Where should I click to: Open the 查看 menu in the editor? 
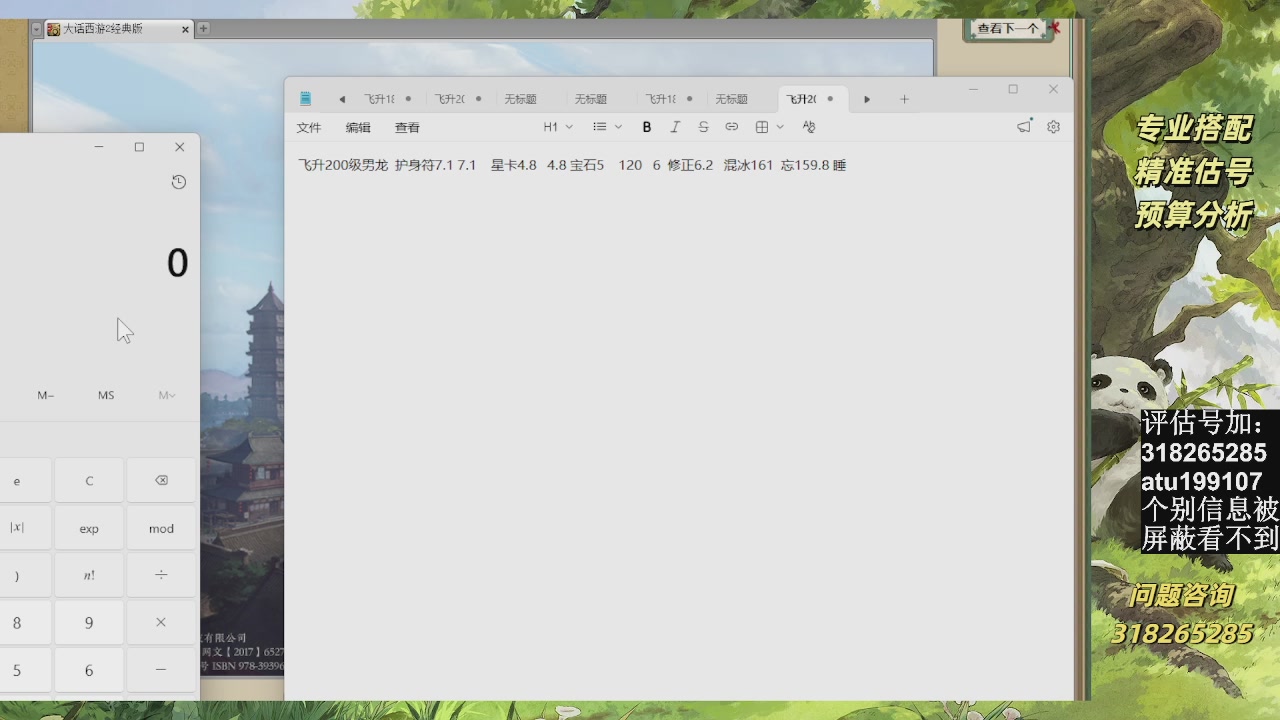406,127
